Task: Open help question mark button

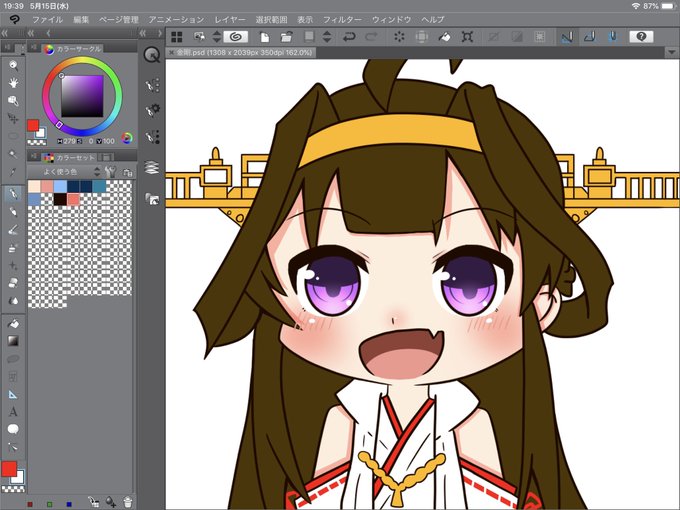Action: (641, 37)
